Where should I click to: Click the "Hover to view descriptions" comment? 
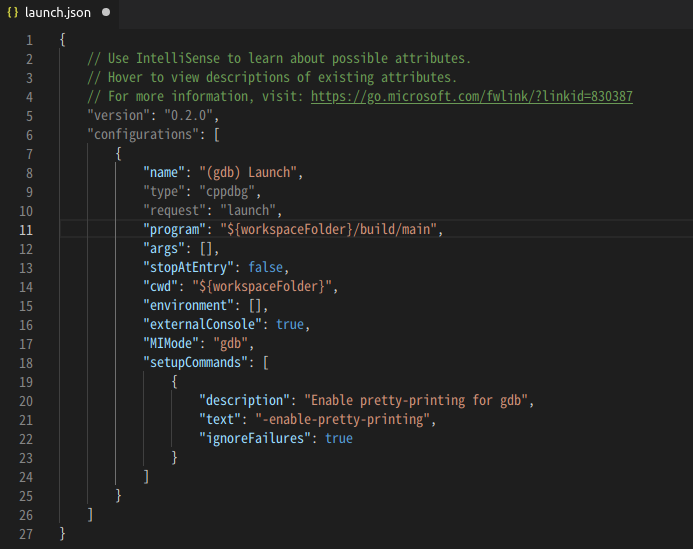tap(272, 77)
